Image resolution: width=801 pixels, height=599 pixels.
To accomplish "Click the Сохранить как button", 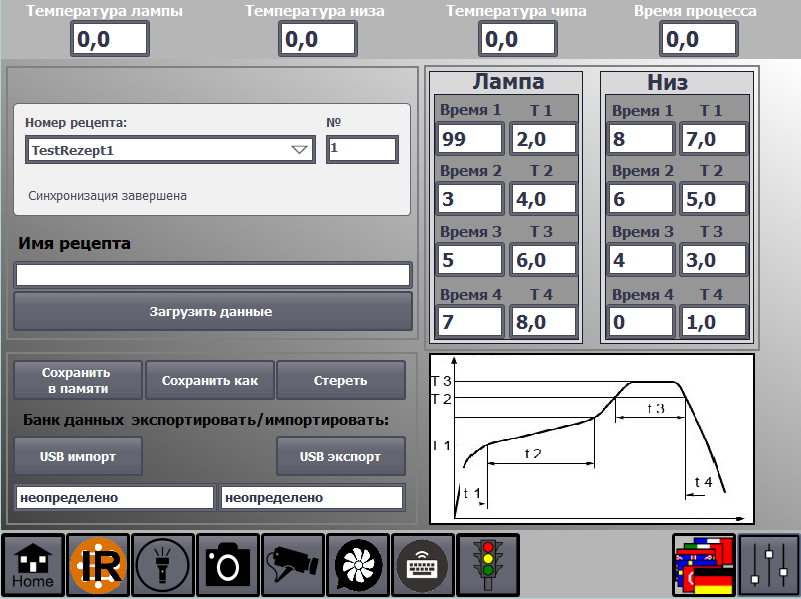I will (210, 380).
